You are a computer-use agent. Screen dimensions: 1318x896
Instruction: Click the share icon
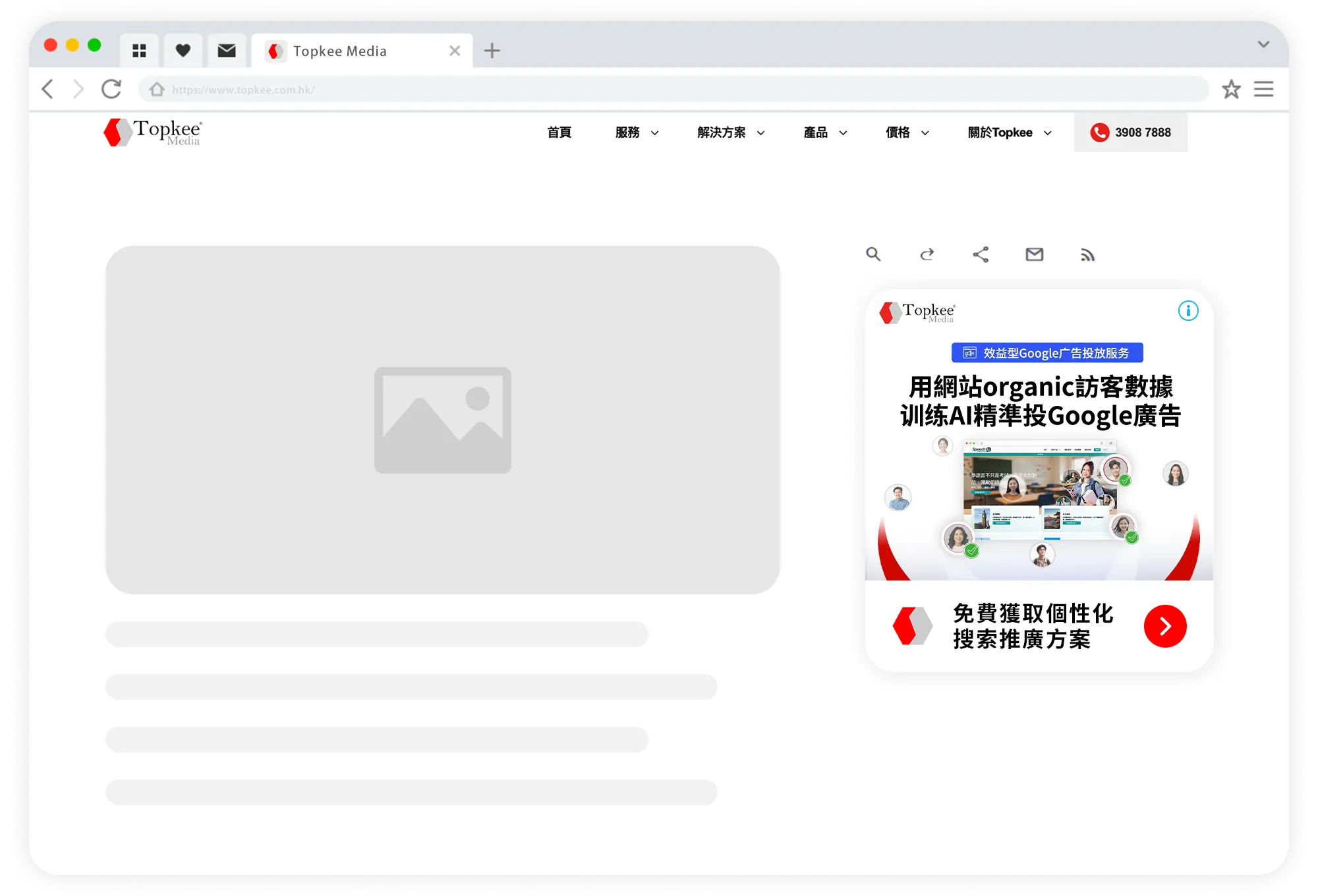coord(981,254)
